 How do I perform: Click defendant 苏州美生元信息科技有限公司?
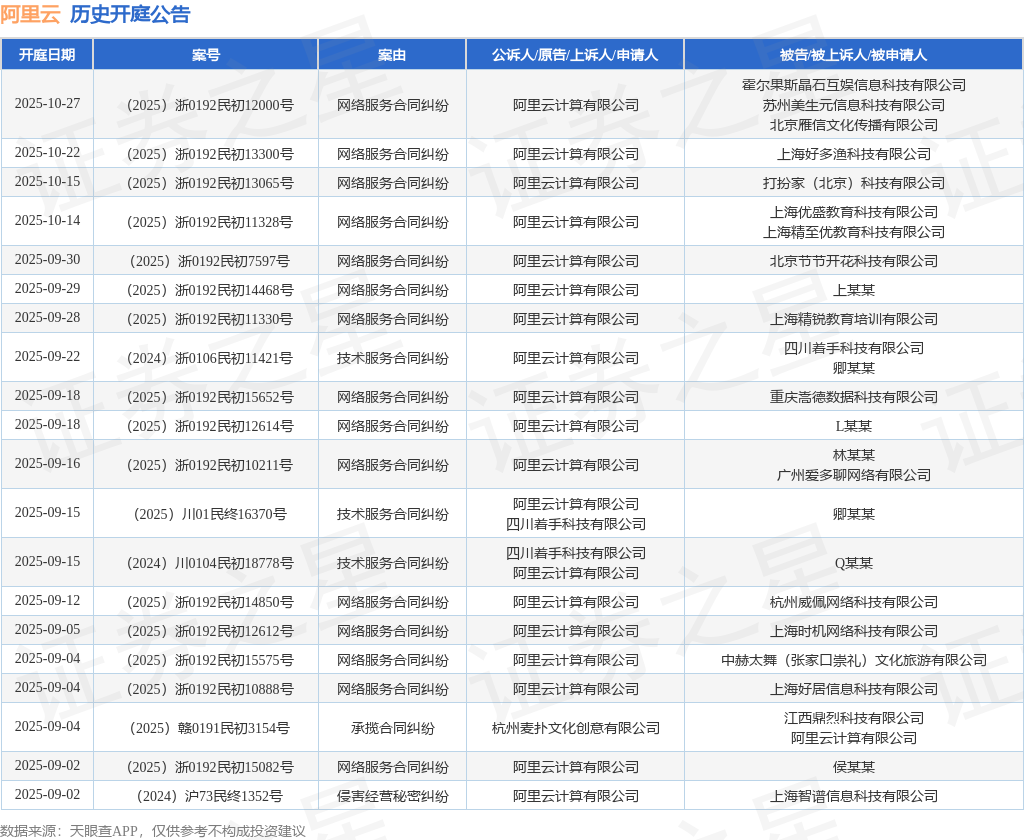coord(854,105)
